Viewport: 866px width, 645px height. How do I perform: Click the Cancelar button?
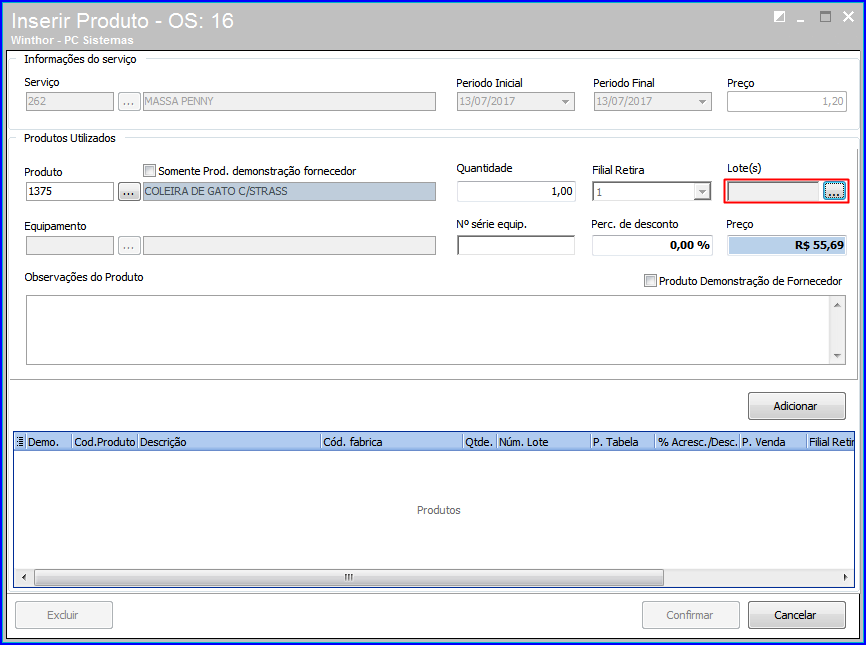point(796,615)
